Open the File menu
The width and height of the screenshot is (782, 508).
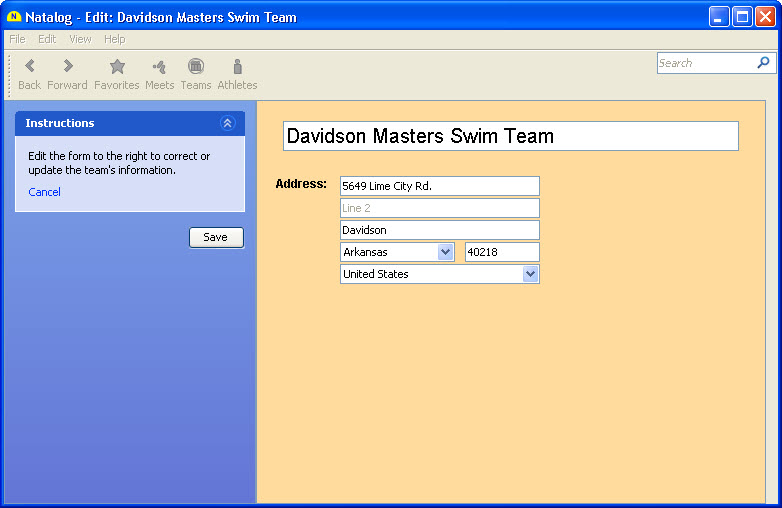[17, 39]
